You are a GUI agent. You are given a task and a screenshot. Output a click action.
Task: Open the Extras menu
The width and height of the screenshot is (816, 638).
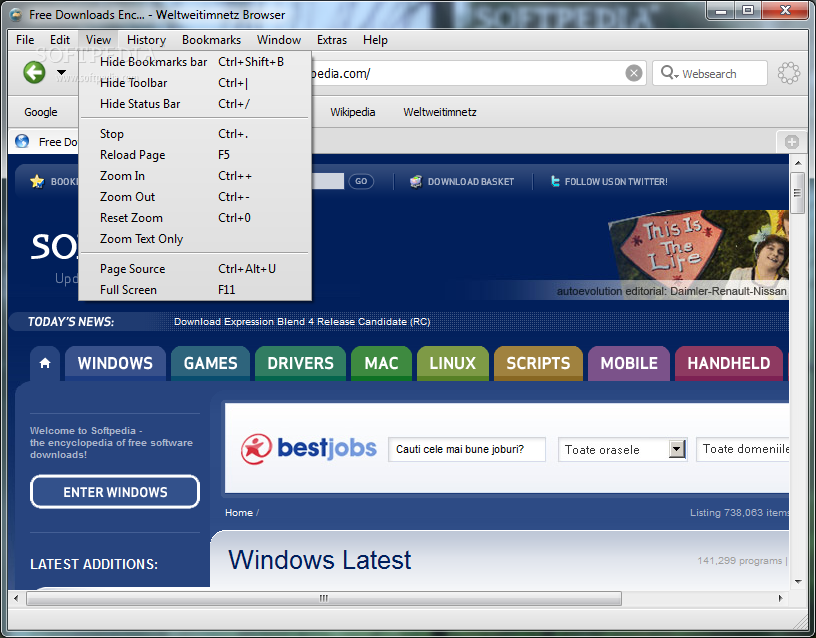pyautogui.click(x=332, y=40)
